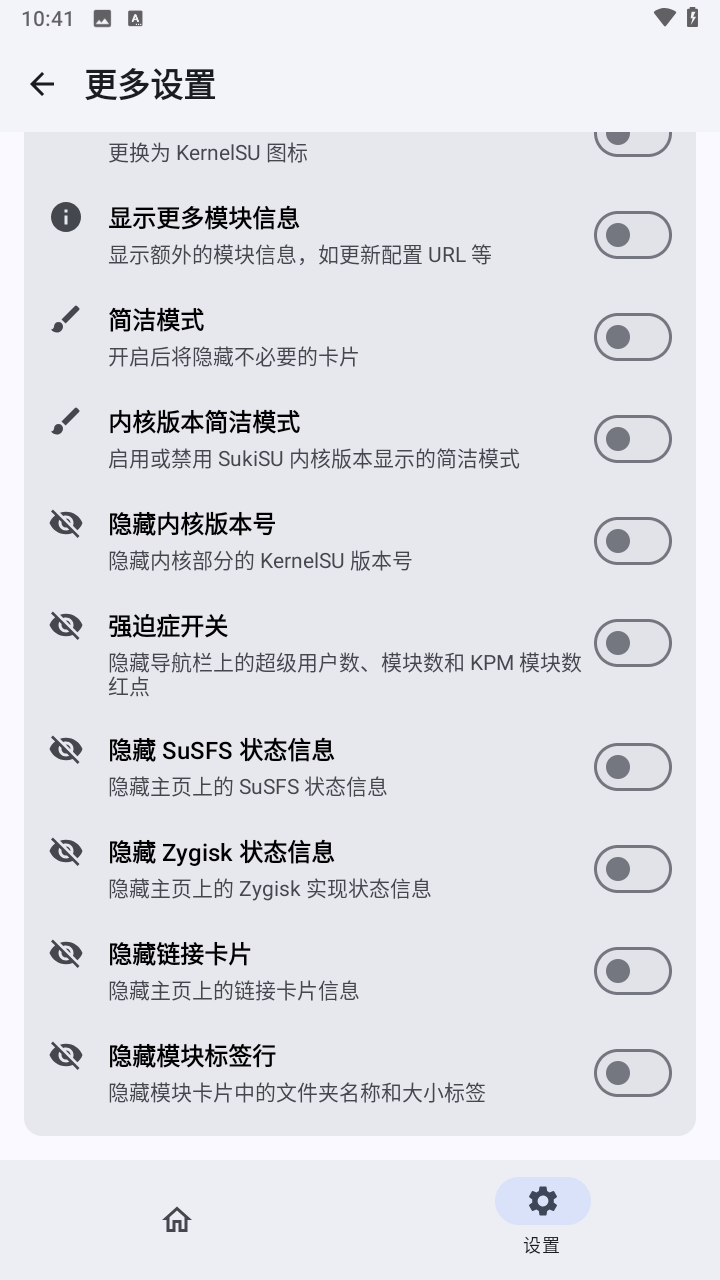720x1280 pixels.
Task: Open the home tab in bottom navigation
Action: pos(177,1219)
